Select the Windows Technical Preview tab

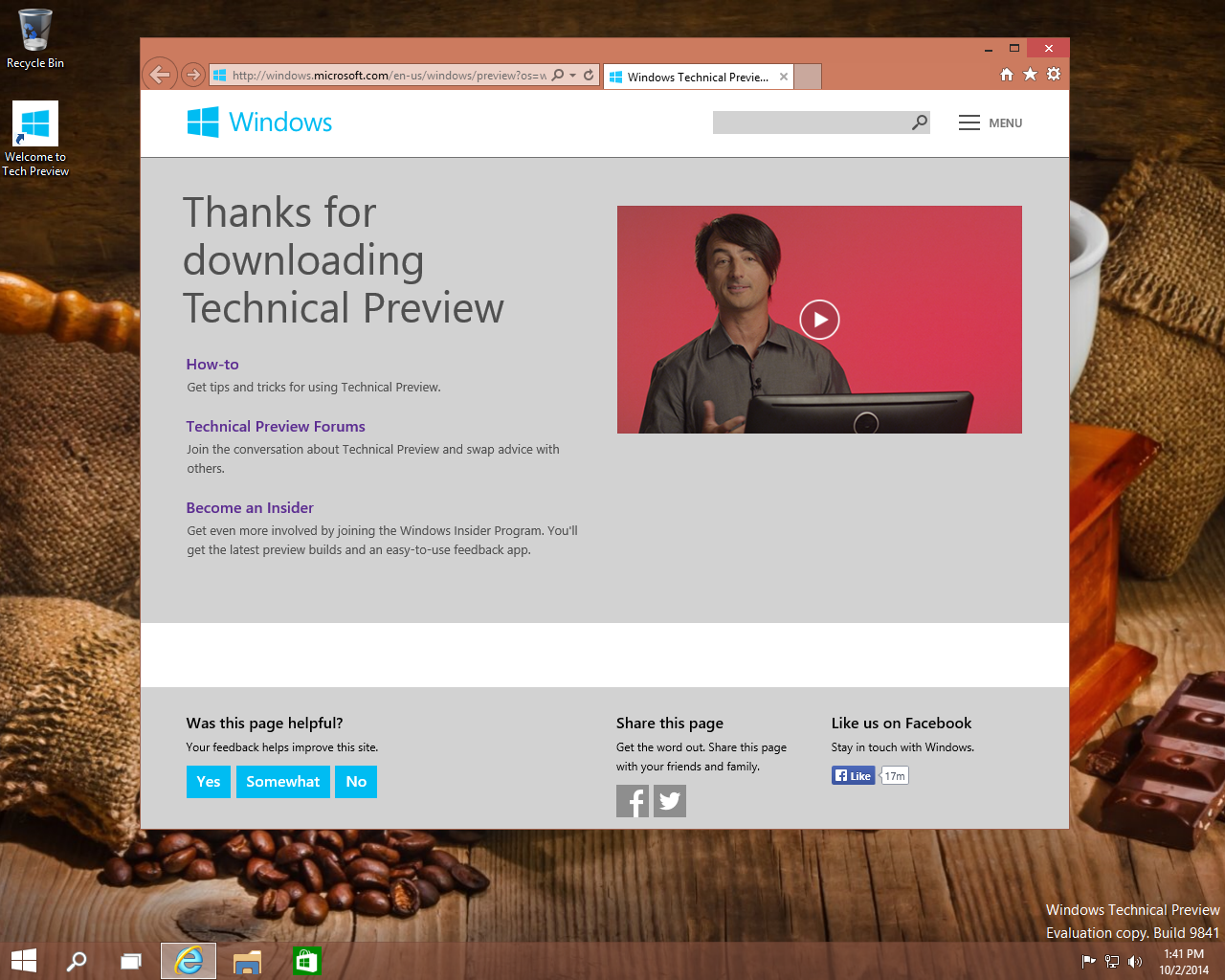pyautogui.click(x=698, y=77)
